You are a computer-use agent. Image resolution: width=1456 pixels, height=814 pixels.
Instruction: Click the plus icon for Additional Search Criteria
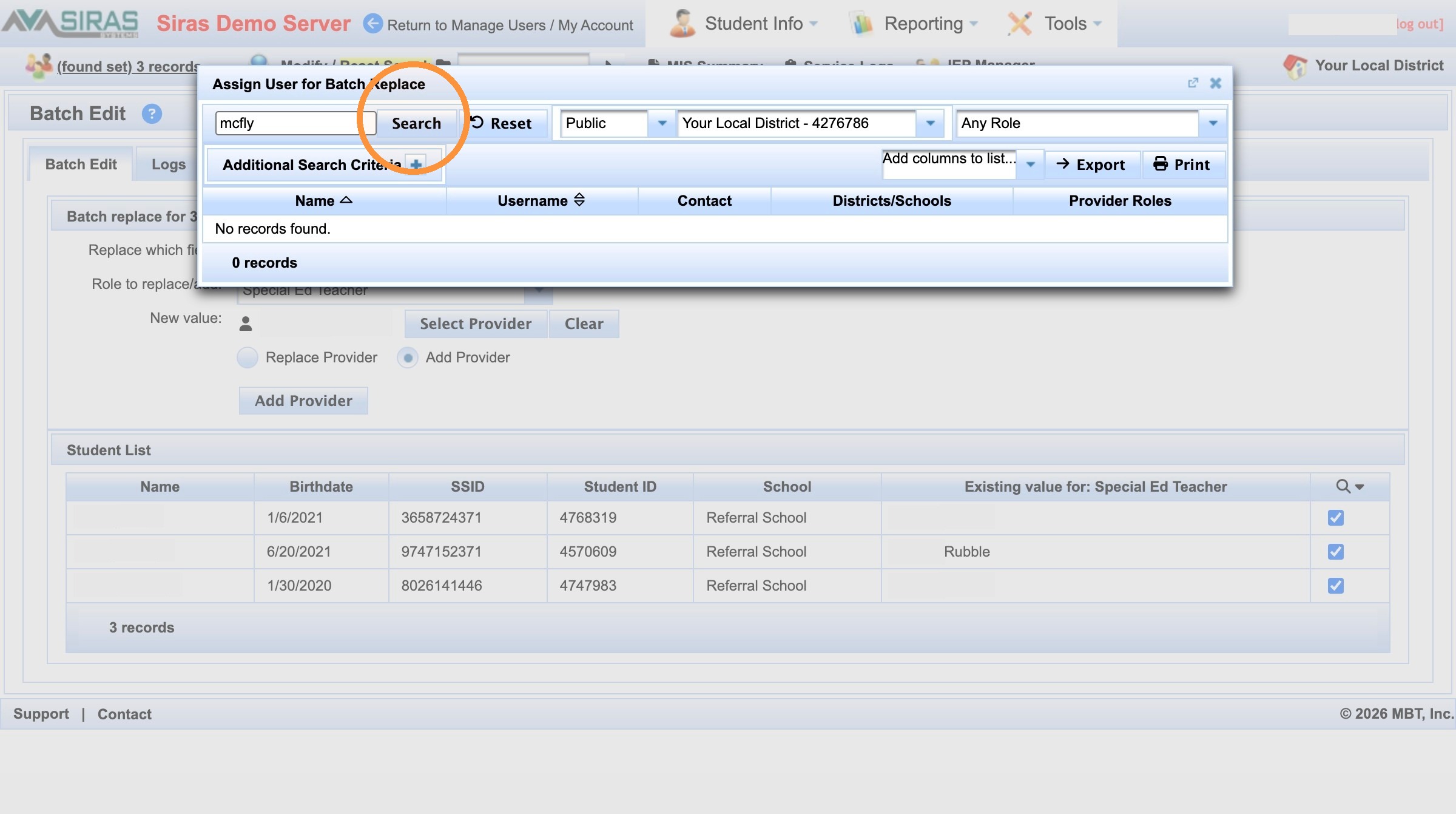[416, 164]
